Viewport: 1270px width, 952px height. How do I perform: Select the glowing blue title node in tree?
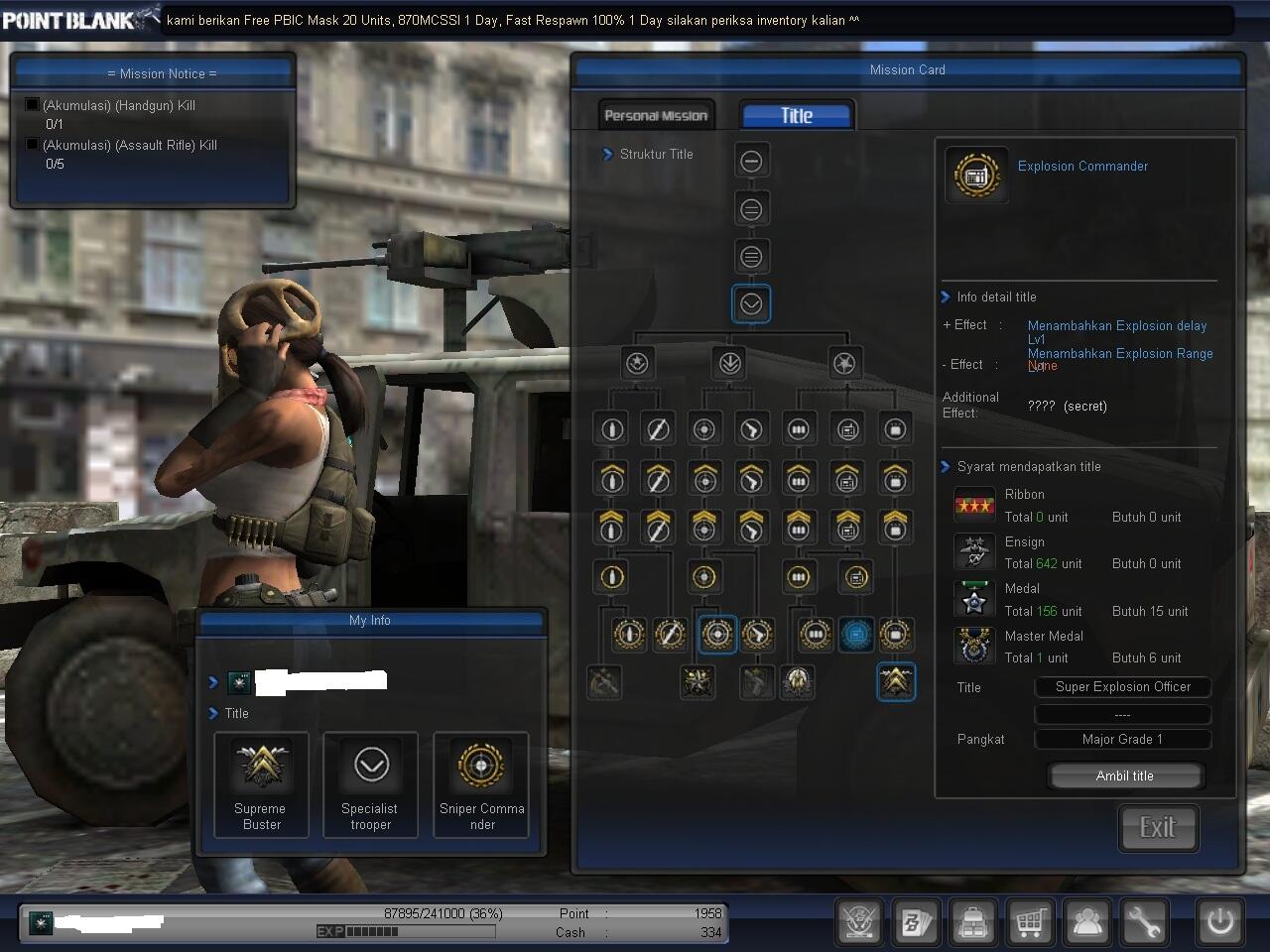[x=856, y=634]
